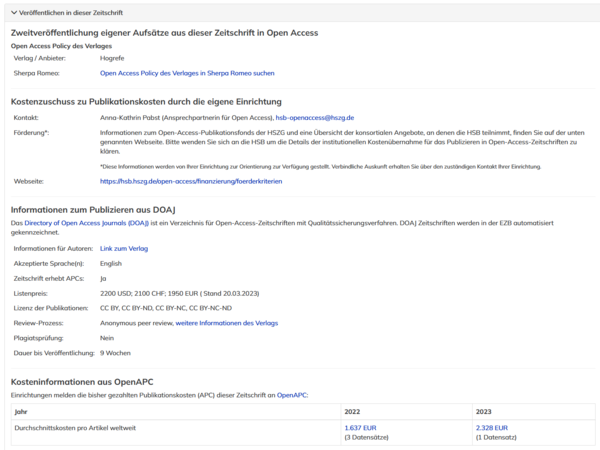600x450 pixels.
Task: Click the "Durchschnittskosten pro Artikel weltweit" row label
Action: (75, 427)
